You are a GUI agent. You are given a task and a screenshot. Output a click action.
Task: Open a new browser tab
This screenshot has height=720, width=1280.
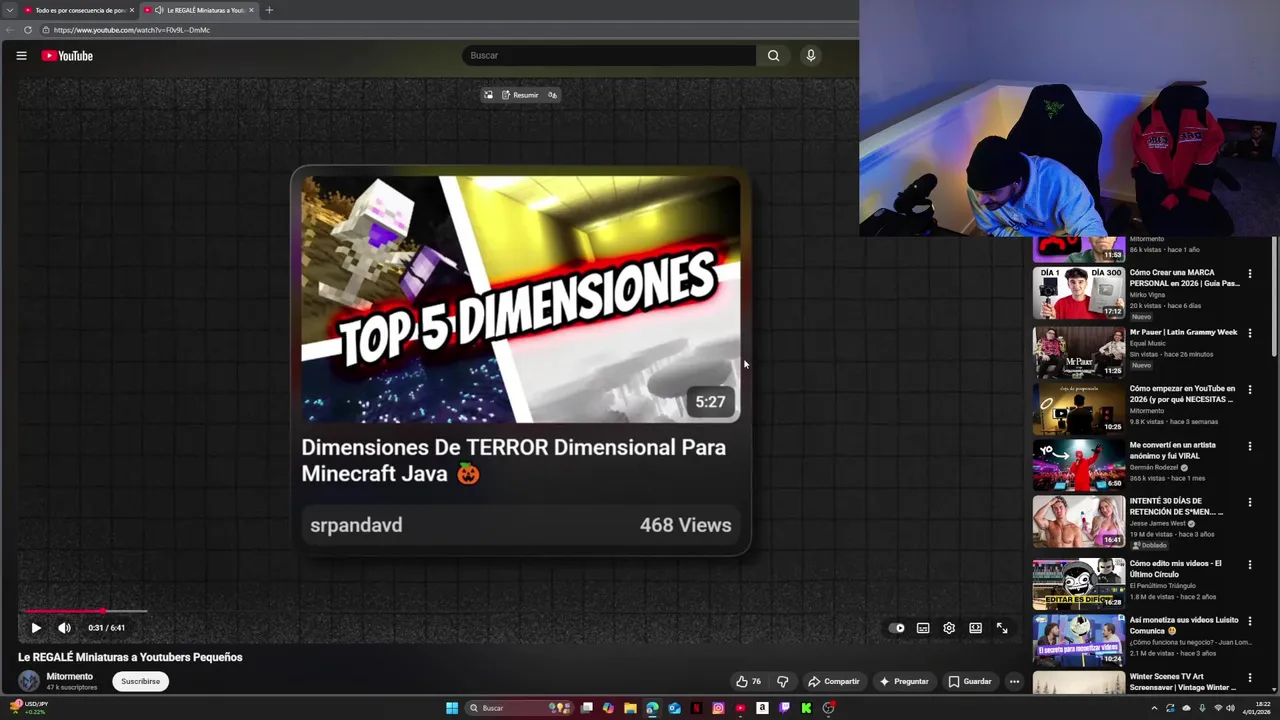(269, 10)
